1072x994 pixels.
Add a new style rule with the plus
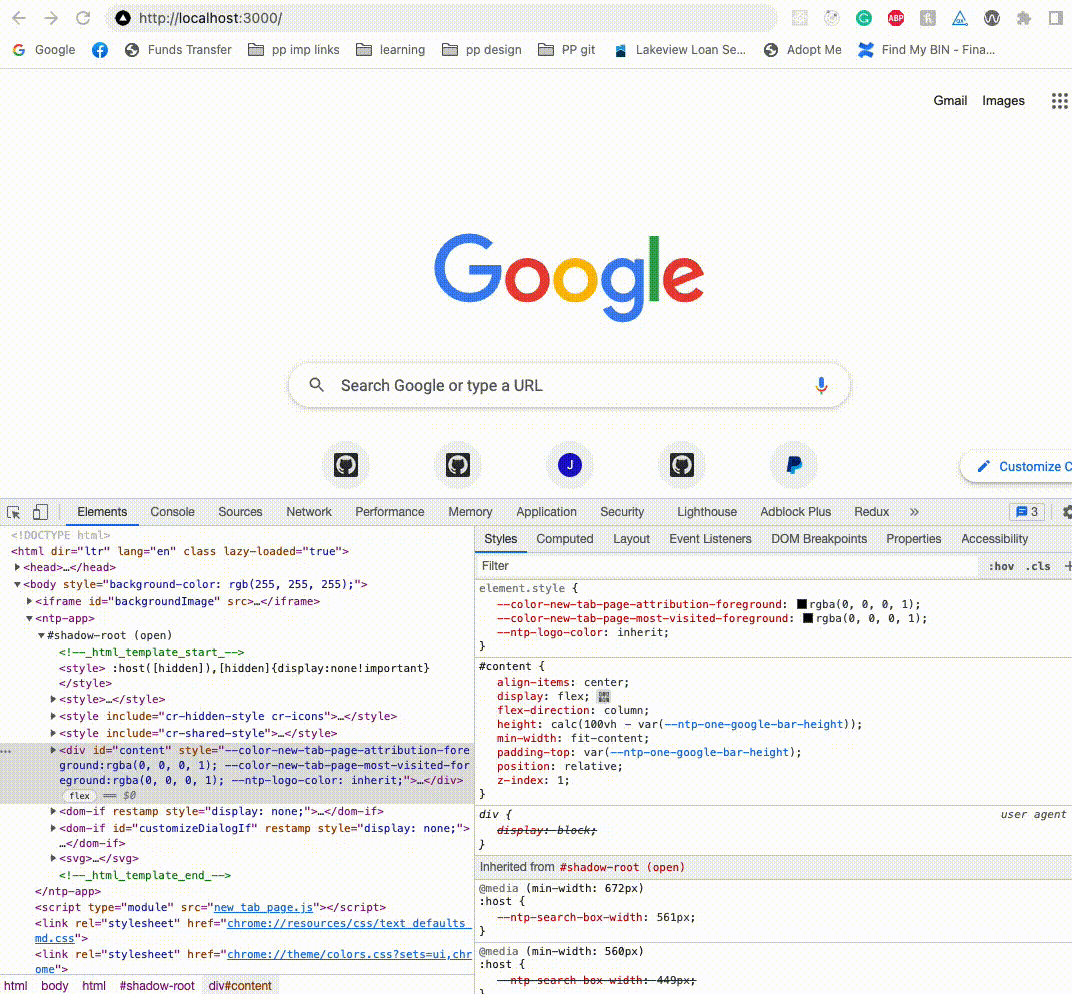[1067, 566]
